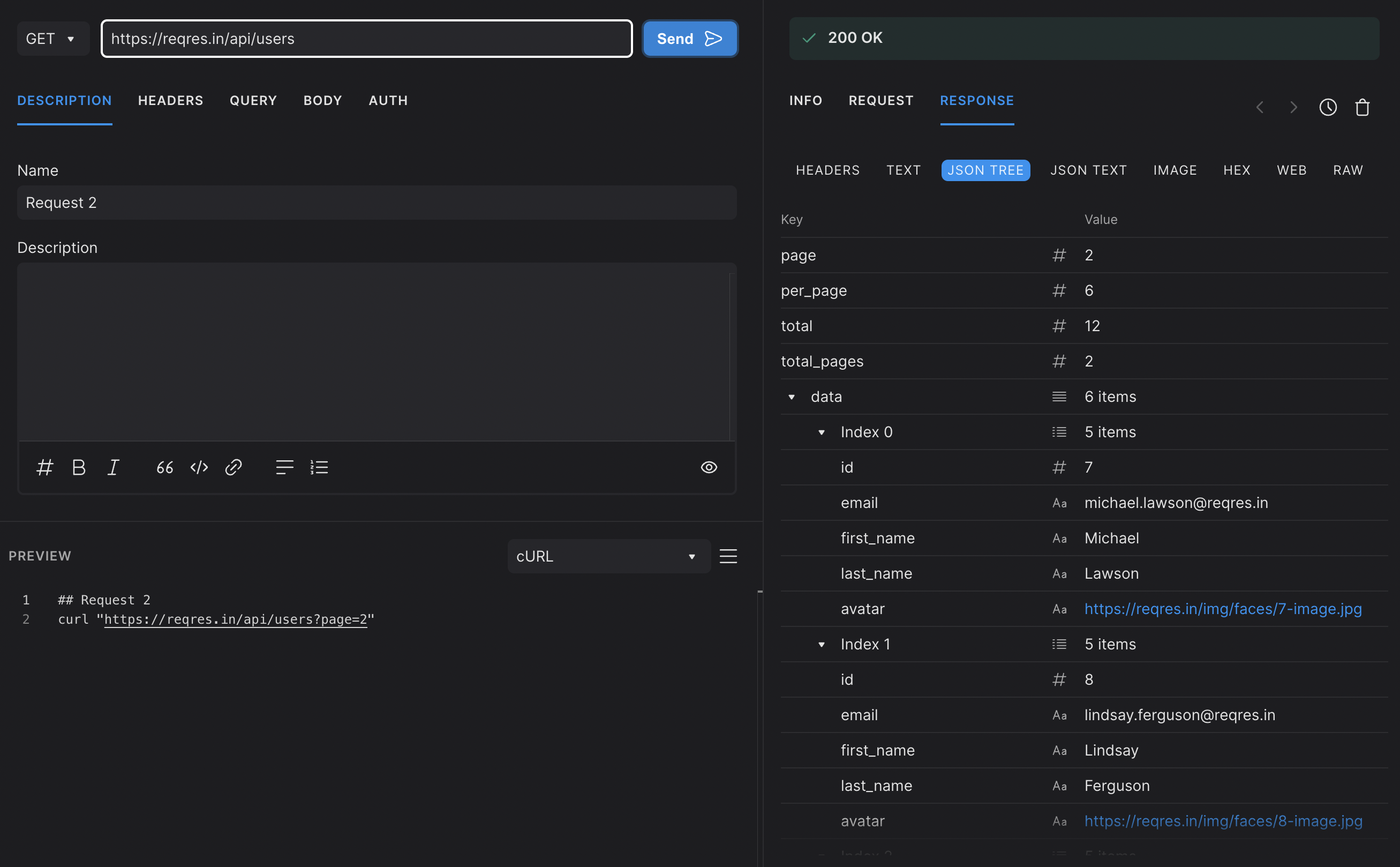Insert code block using the code icon

(x=199, y=467)
